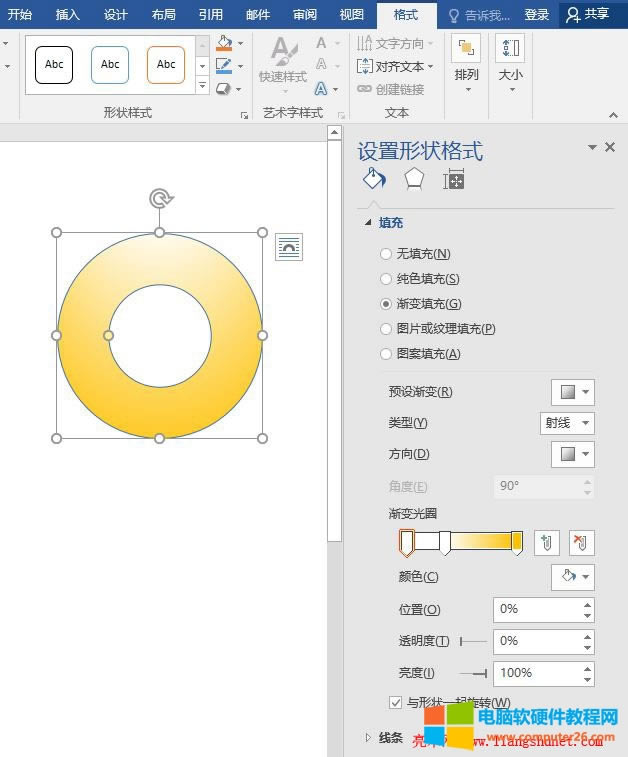
Task: Click the shape fill paint bucket icon
Action: 223,44
